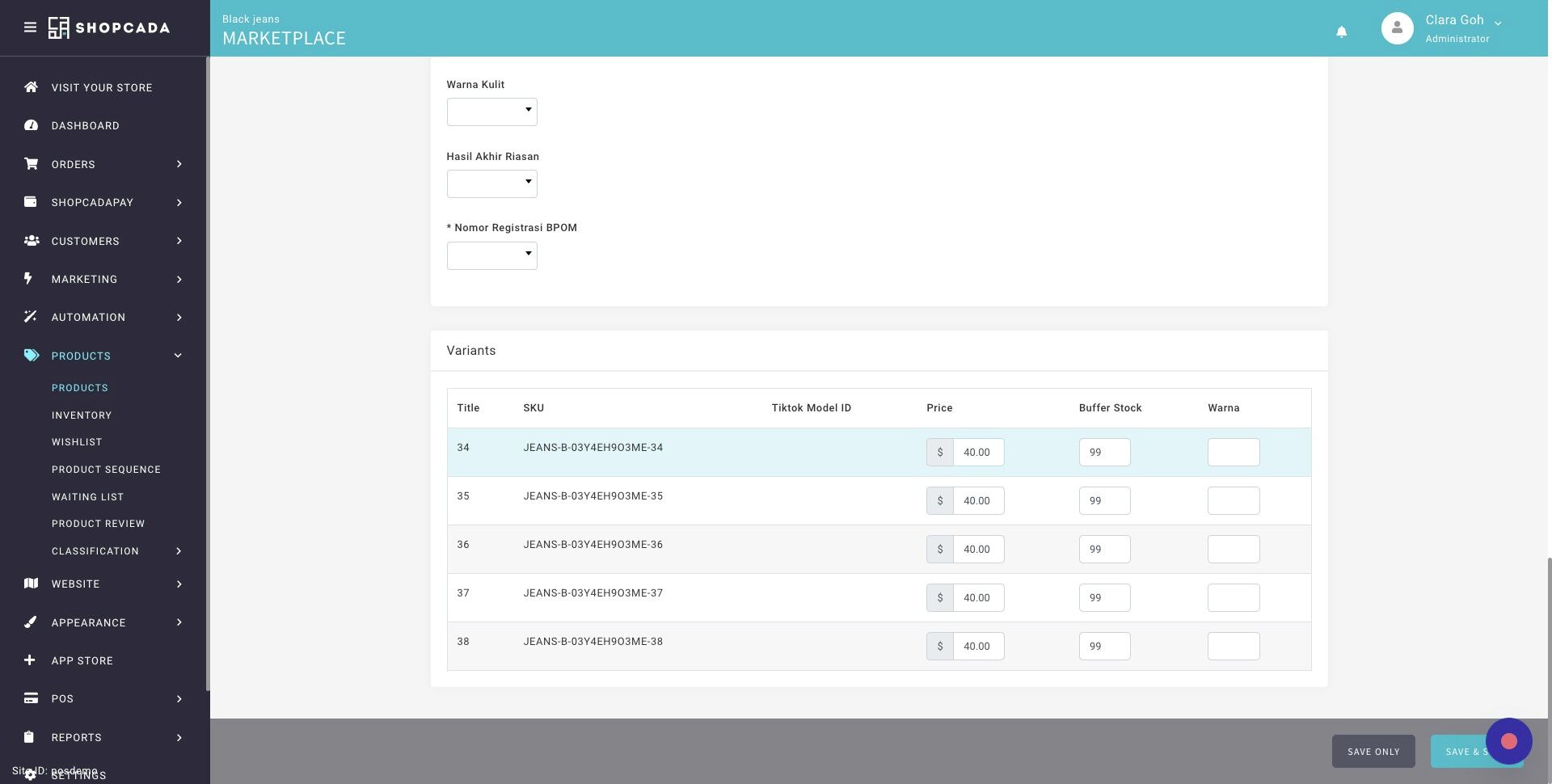Image resolution: width=1552 pixels, height=784 pixels.
Task: Expand the Automation submenu chevron
Action: [x=179, y=317]
